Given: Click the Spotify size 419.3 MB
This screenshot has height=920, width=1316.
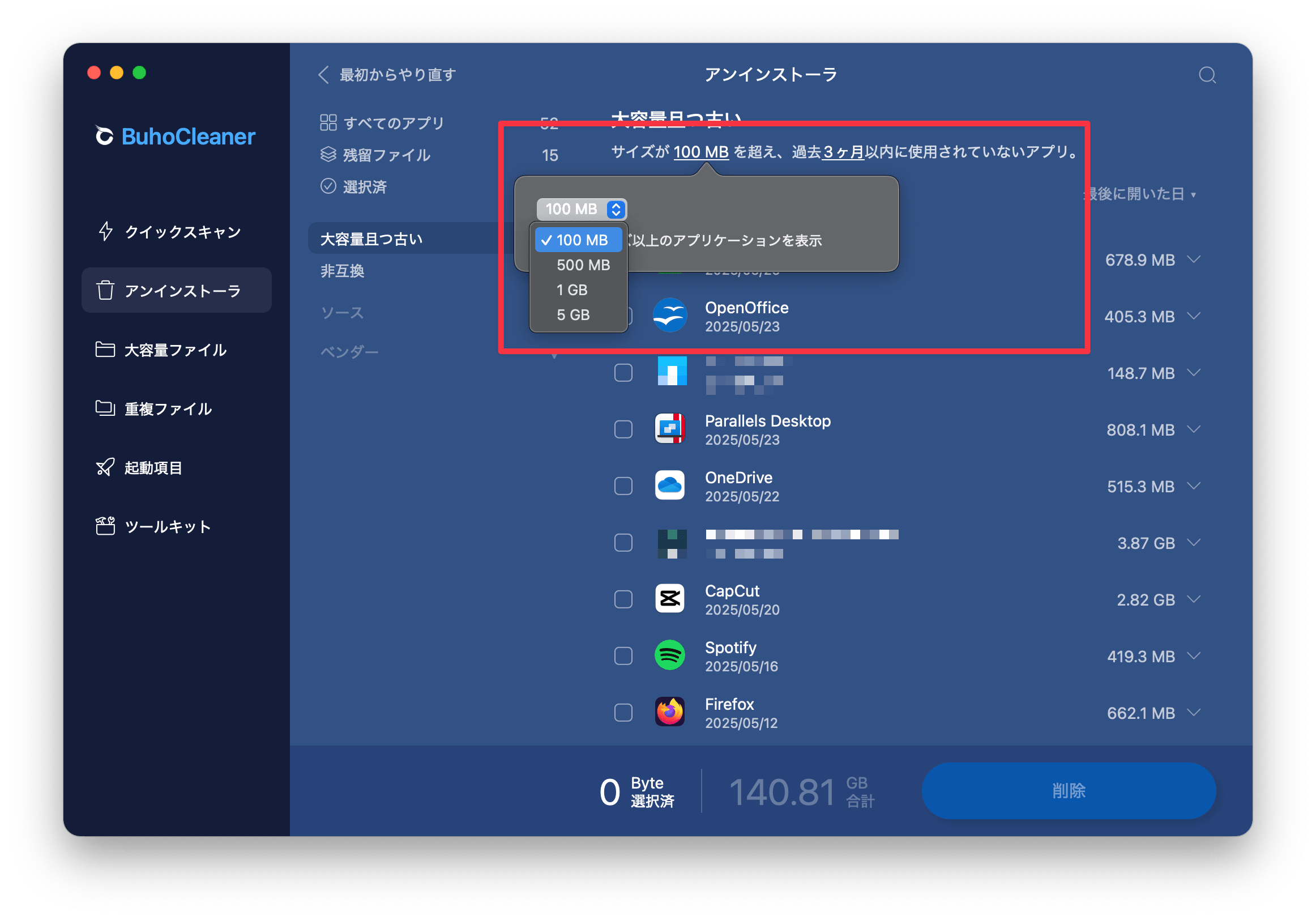Looking at the screenshot, I should (x=1140, y=655).
